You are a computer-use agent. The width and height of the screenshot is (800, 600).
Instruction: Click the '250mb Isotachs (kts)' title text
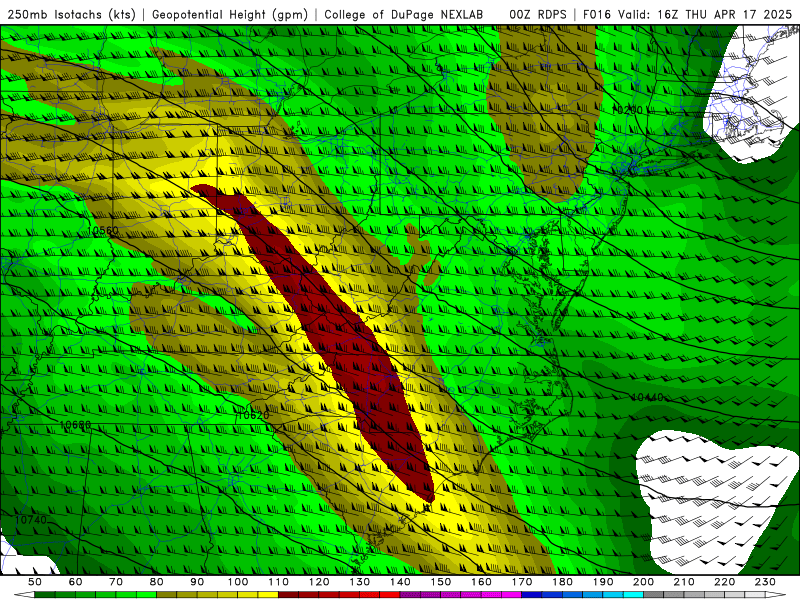[x=71, y=15]
